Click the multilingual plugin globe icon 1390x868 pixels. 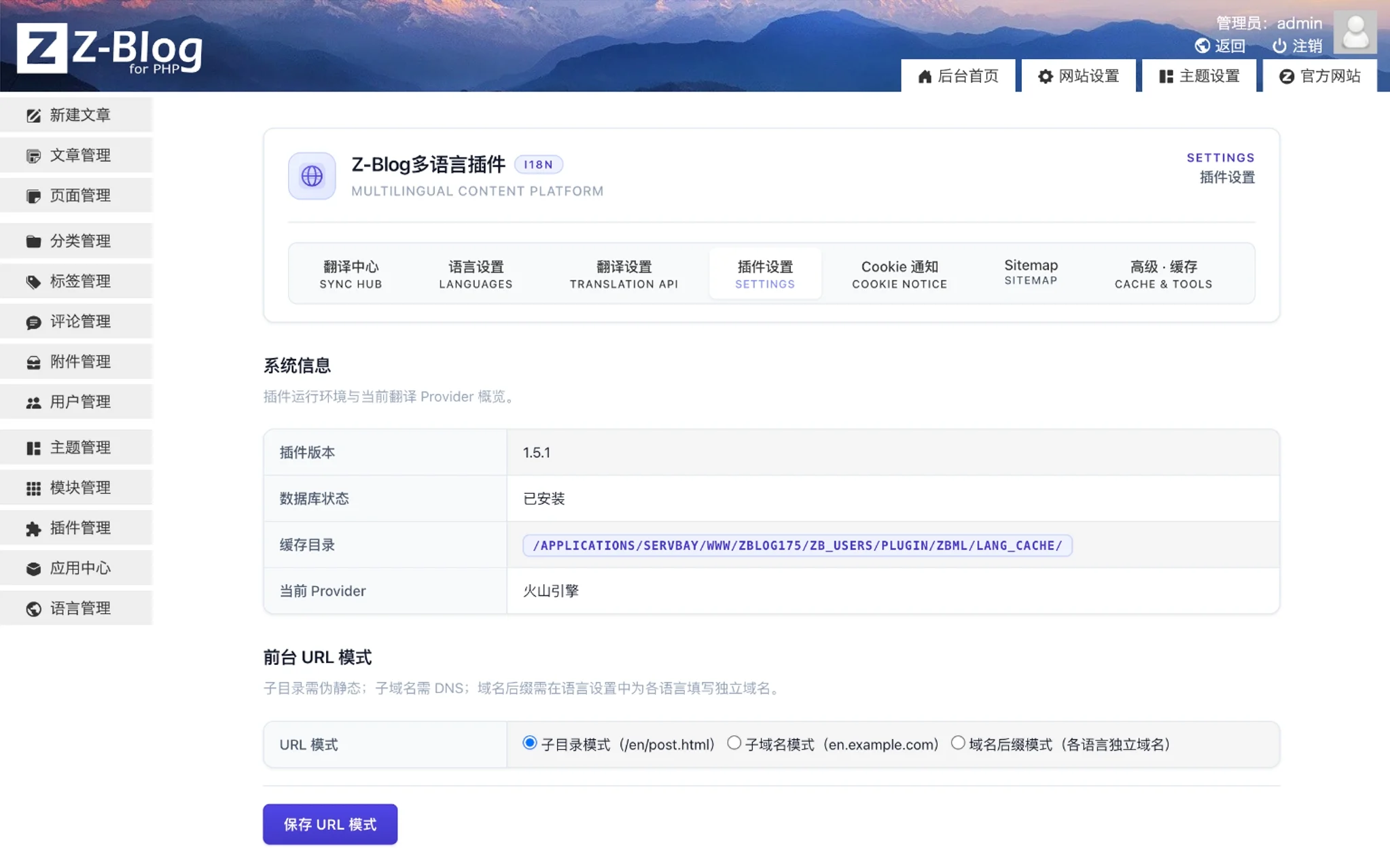click(x=312, y=176)
